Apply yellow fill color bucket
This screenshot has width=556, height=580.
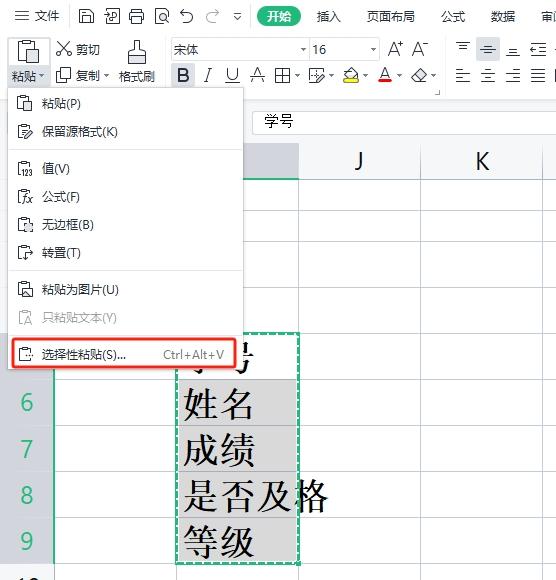coord(351,75)
